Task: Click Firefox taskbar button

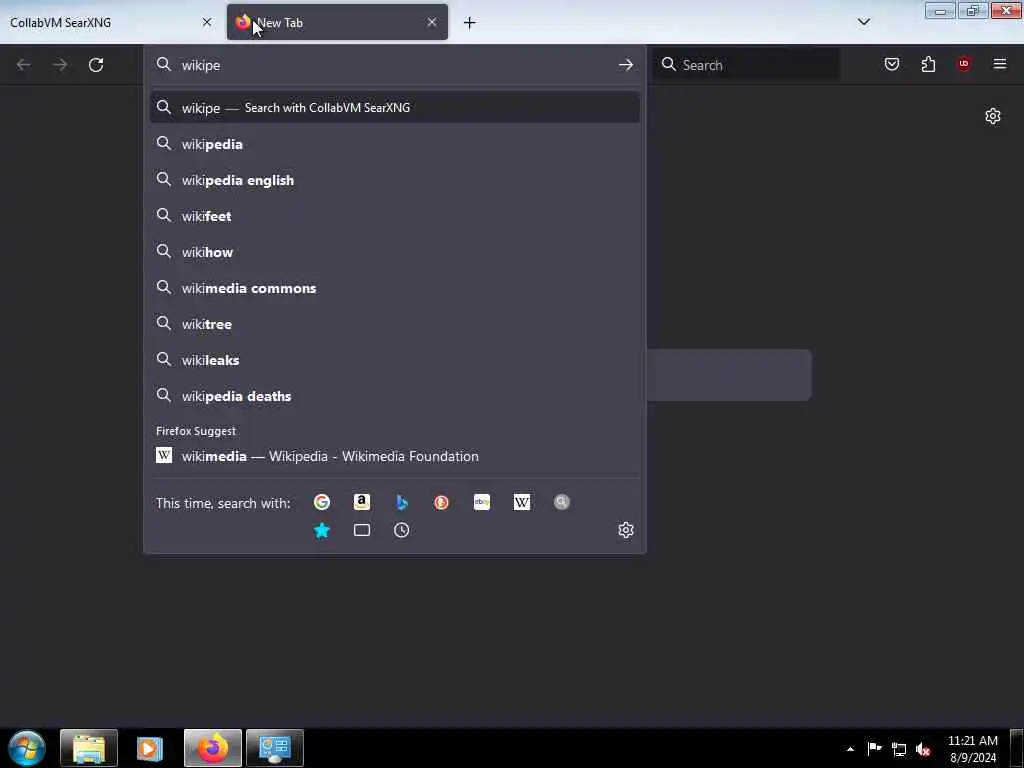Action: (x=212, y=748)
